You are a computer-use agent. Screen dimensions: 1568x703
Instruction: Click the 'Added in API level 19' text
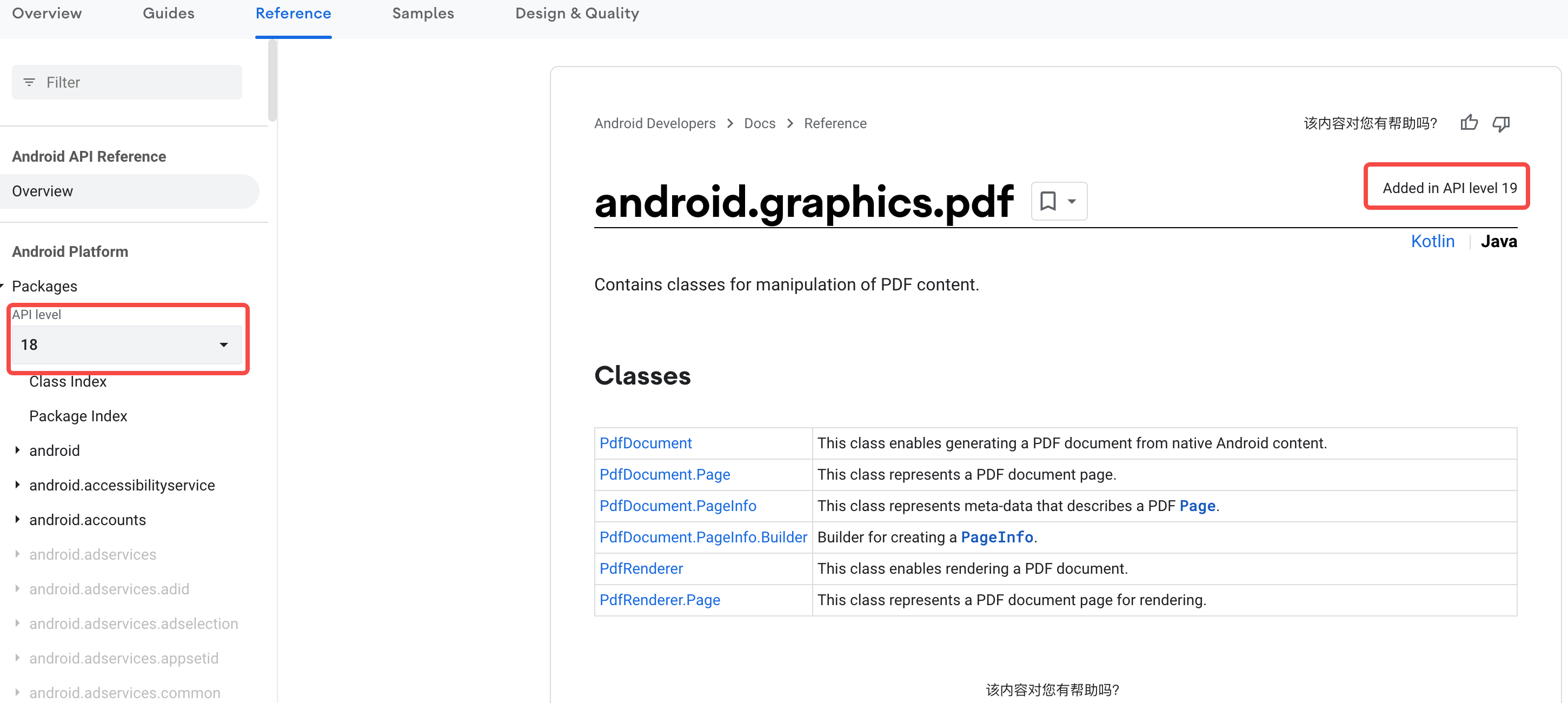click(1449, 188)
